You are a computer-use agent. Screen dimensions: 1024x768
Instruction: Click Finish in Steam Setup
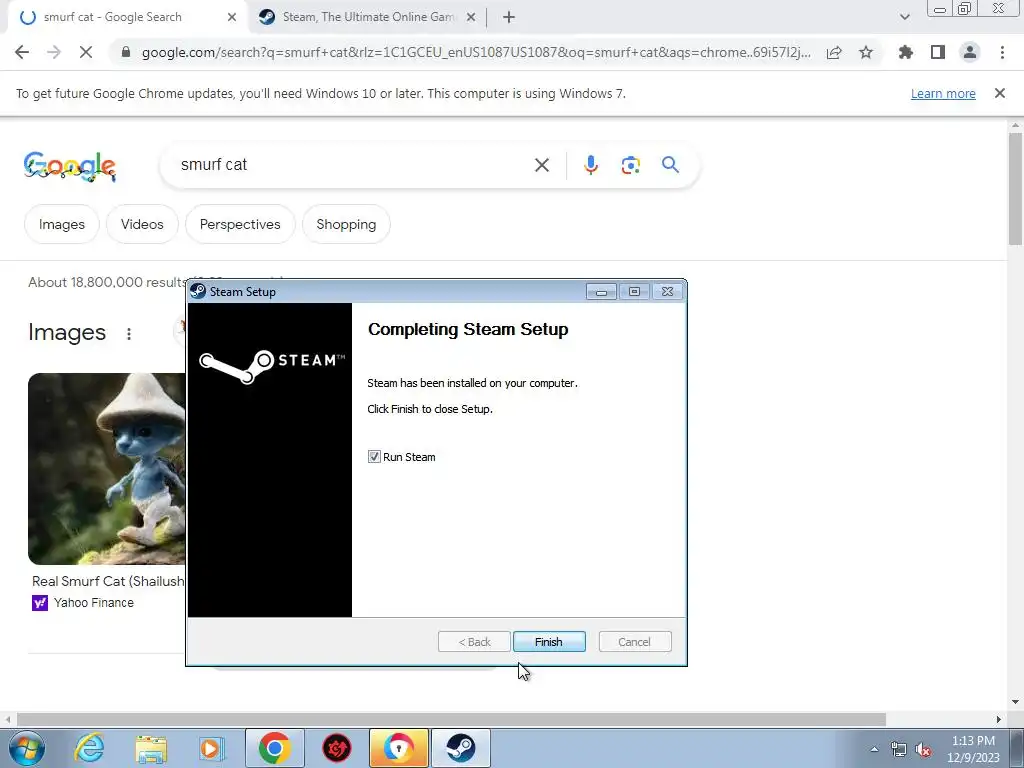(549, 641)
